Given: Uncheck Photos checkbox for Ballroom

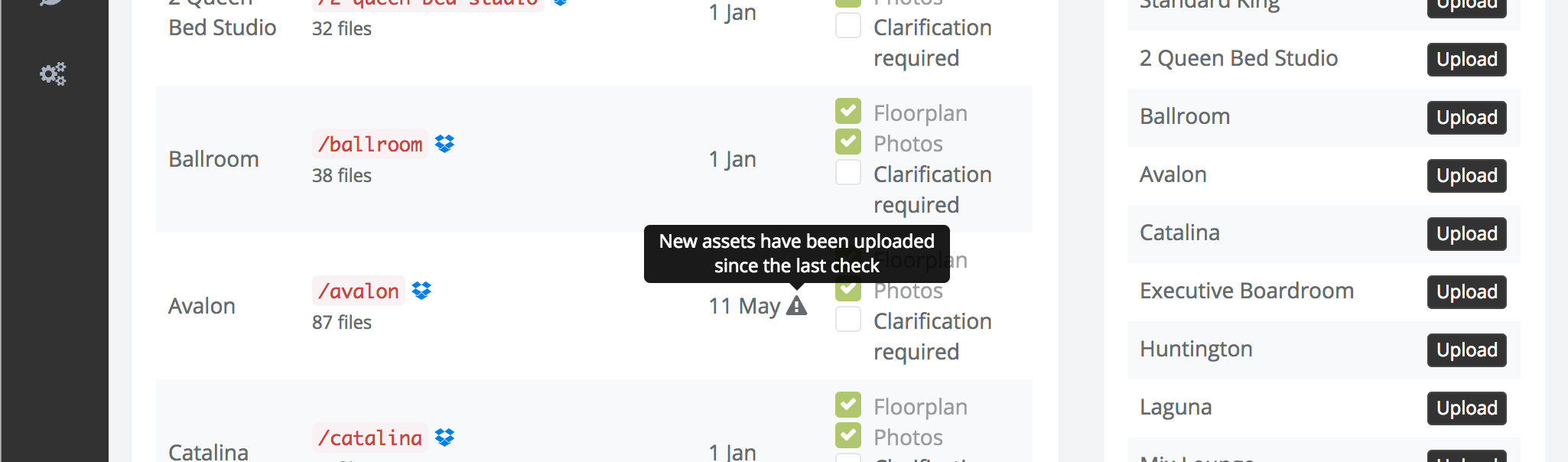Looking at the screenshot, I should coord(848,142).
